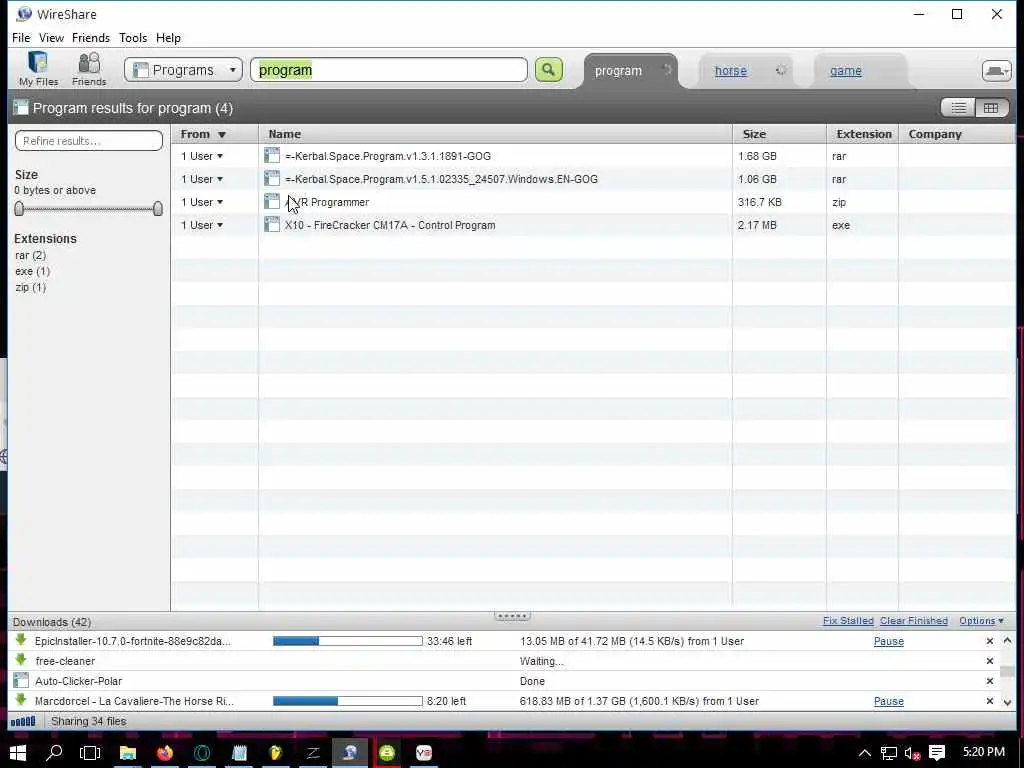This screenshot has height=768, width=1024.
Task: Open the top-right device dropdown button
Action: [997, 70]
